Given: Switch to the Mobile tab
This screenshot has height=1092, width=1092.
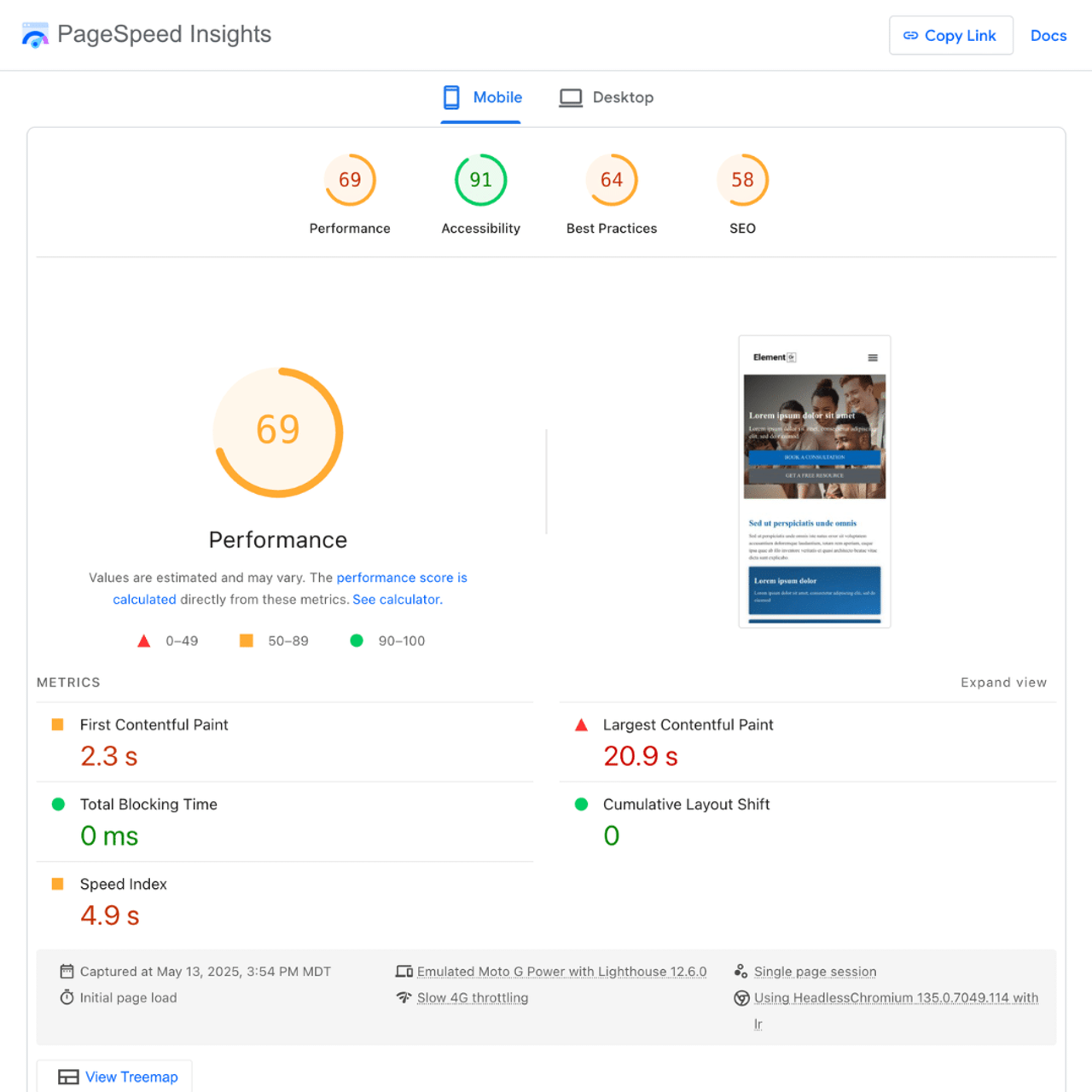Looking at the screenshot, I should tap(482, 97).
